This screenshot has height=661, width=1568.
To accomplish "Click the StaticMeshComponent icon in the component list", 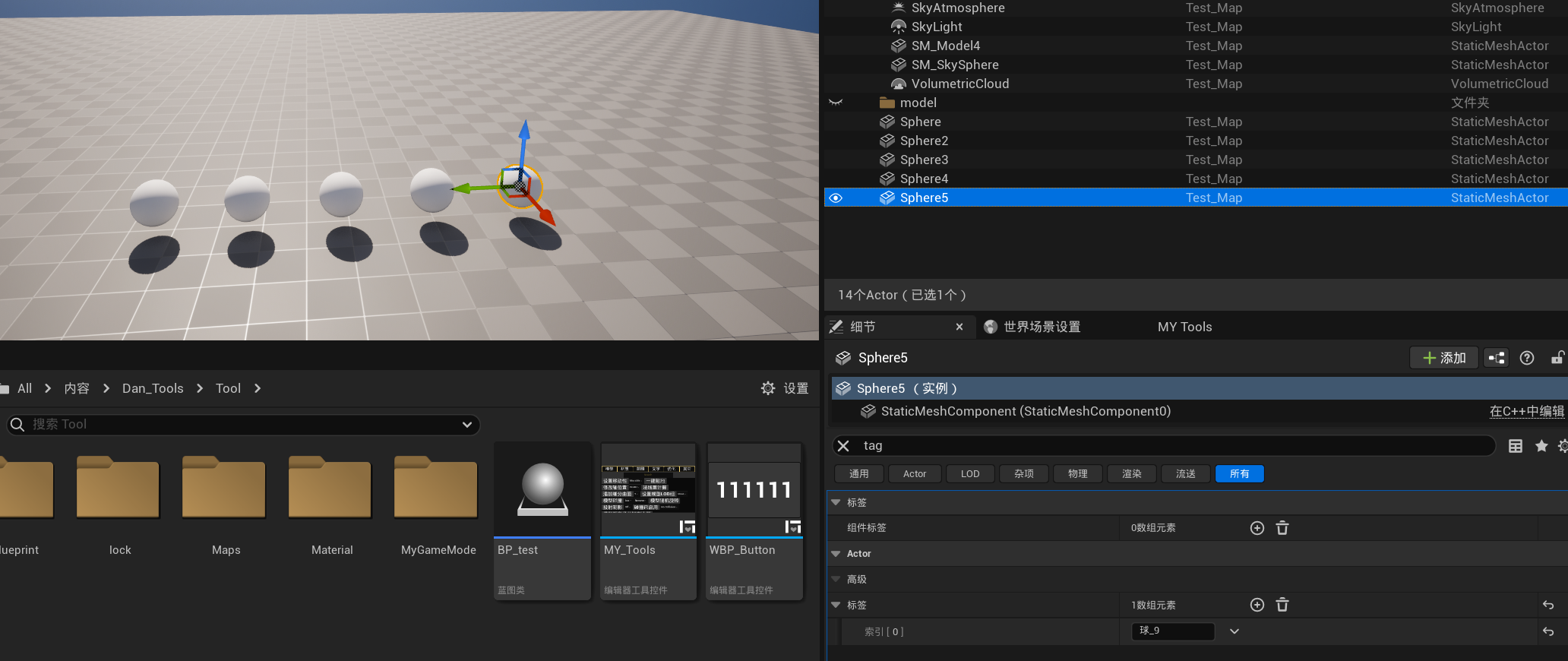I will (x=868, y=411).
